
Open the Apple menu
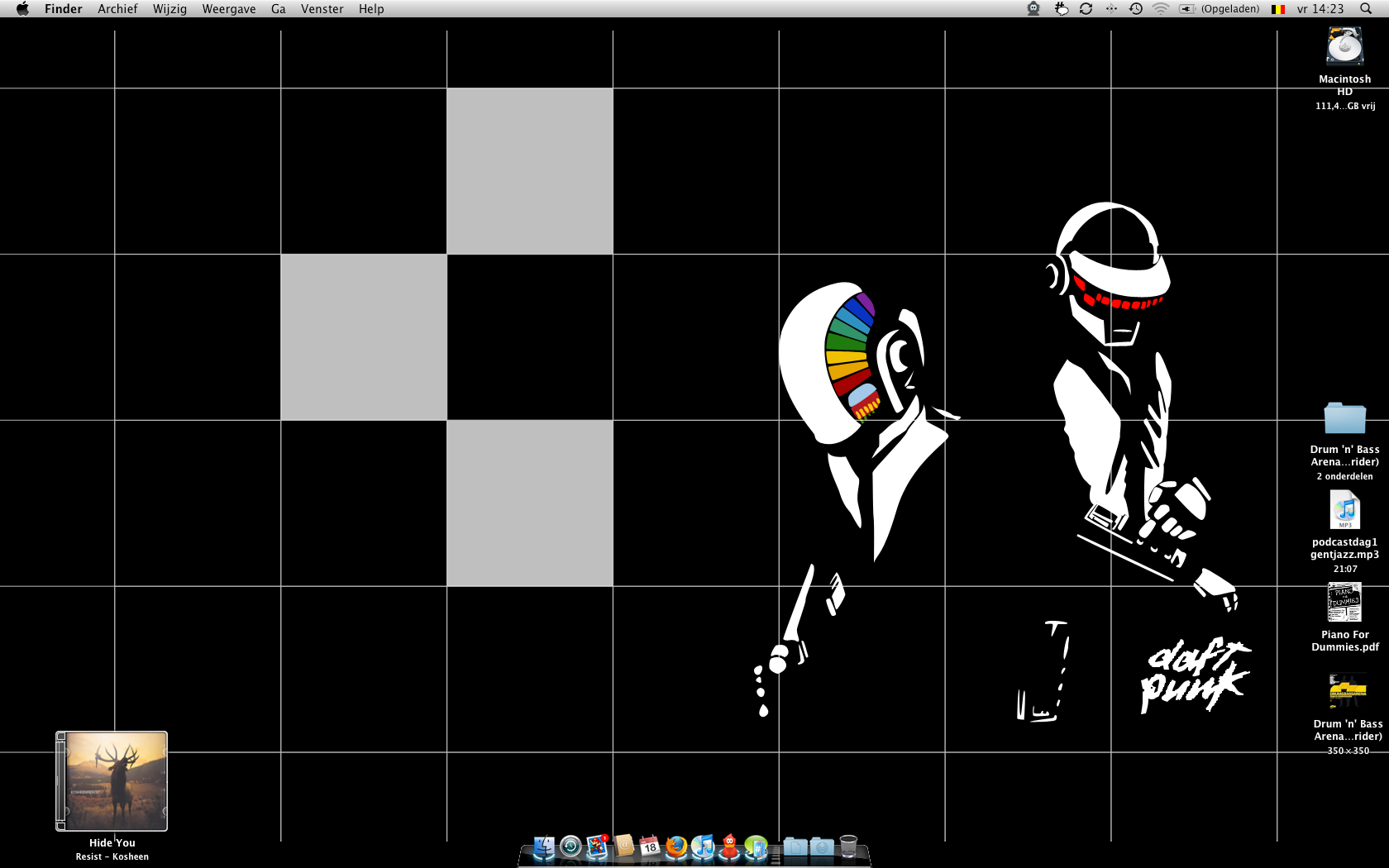(x=22, y=9)
